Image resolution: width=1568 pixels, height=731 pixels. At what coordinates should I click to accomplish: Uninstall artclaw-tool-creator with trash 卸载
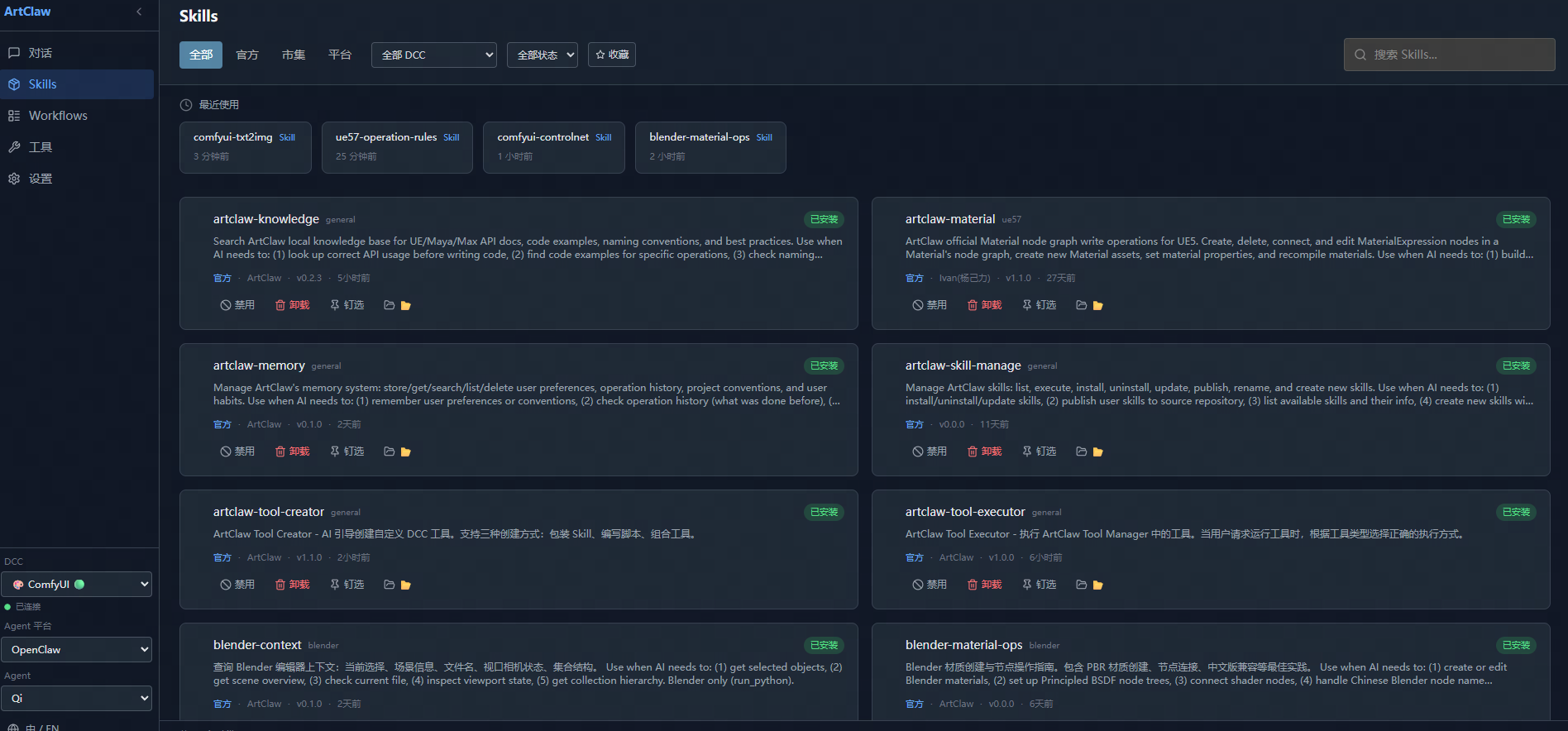(x=293, y=585)
